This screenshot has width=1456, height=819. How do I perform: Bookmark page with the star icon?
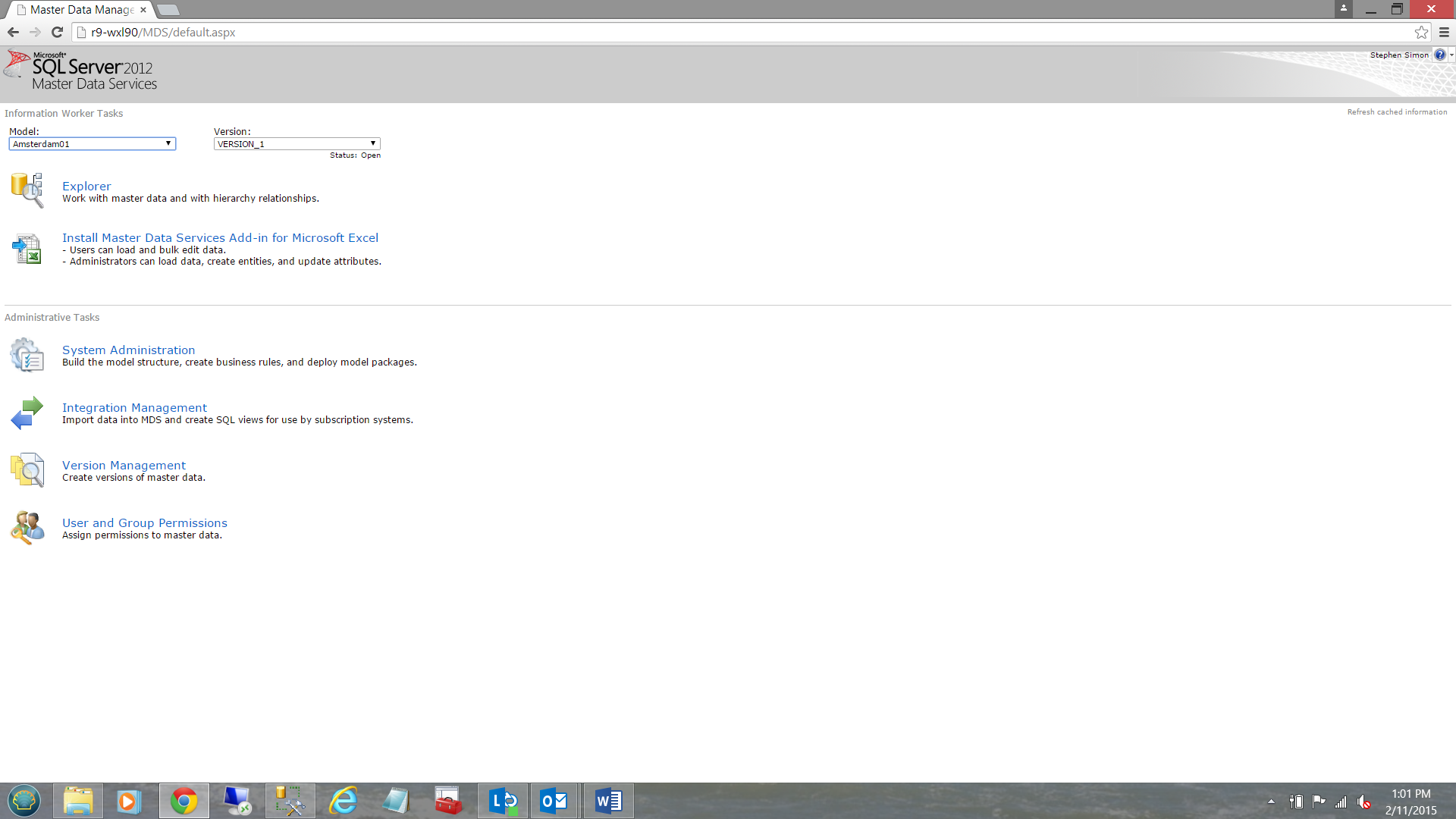[1421, 33]
